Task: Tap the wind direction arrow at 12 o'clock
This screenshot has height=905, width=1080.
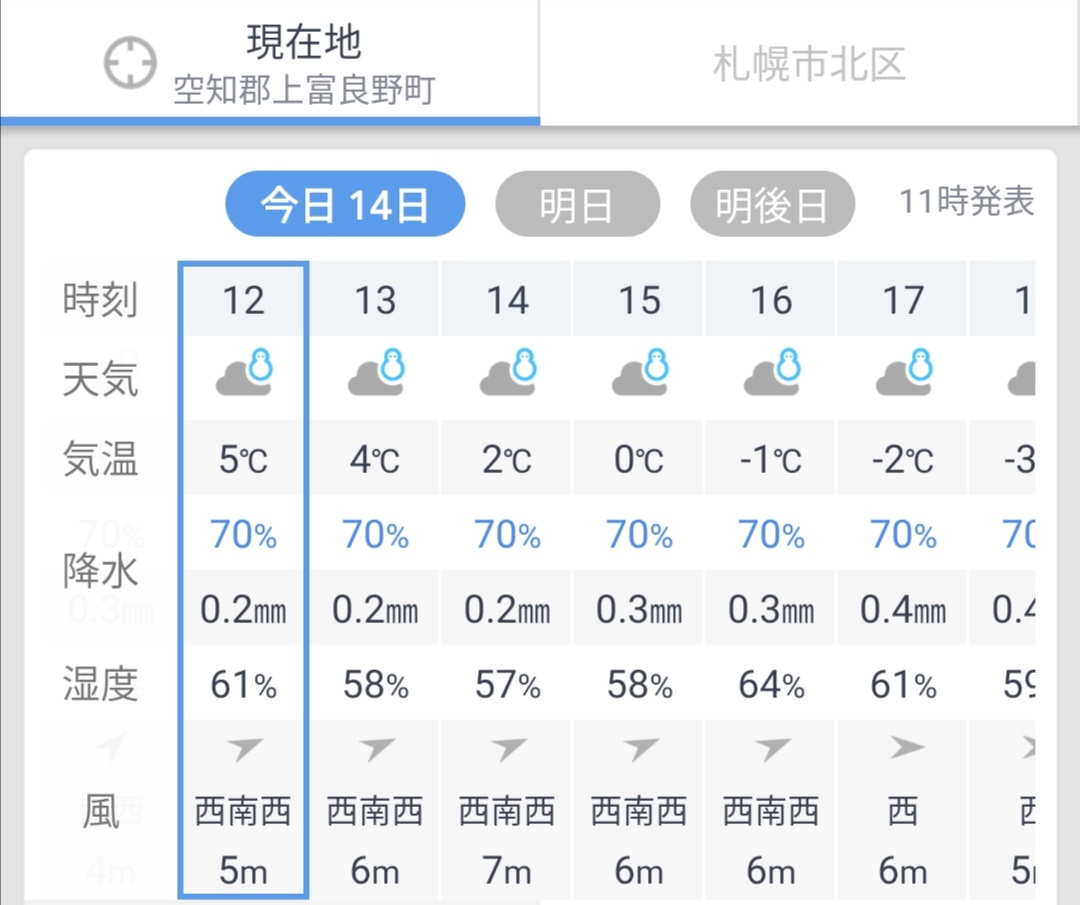Action: tap(245, 748)
